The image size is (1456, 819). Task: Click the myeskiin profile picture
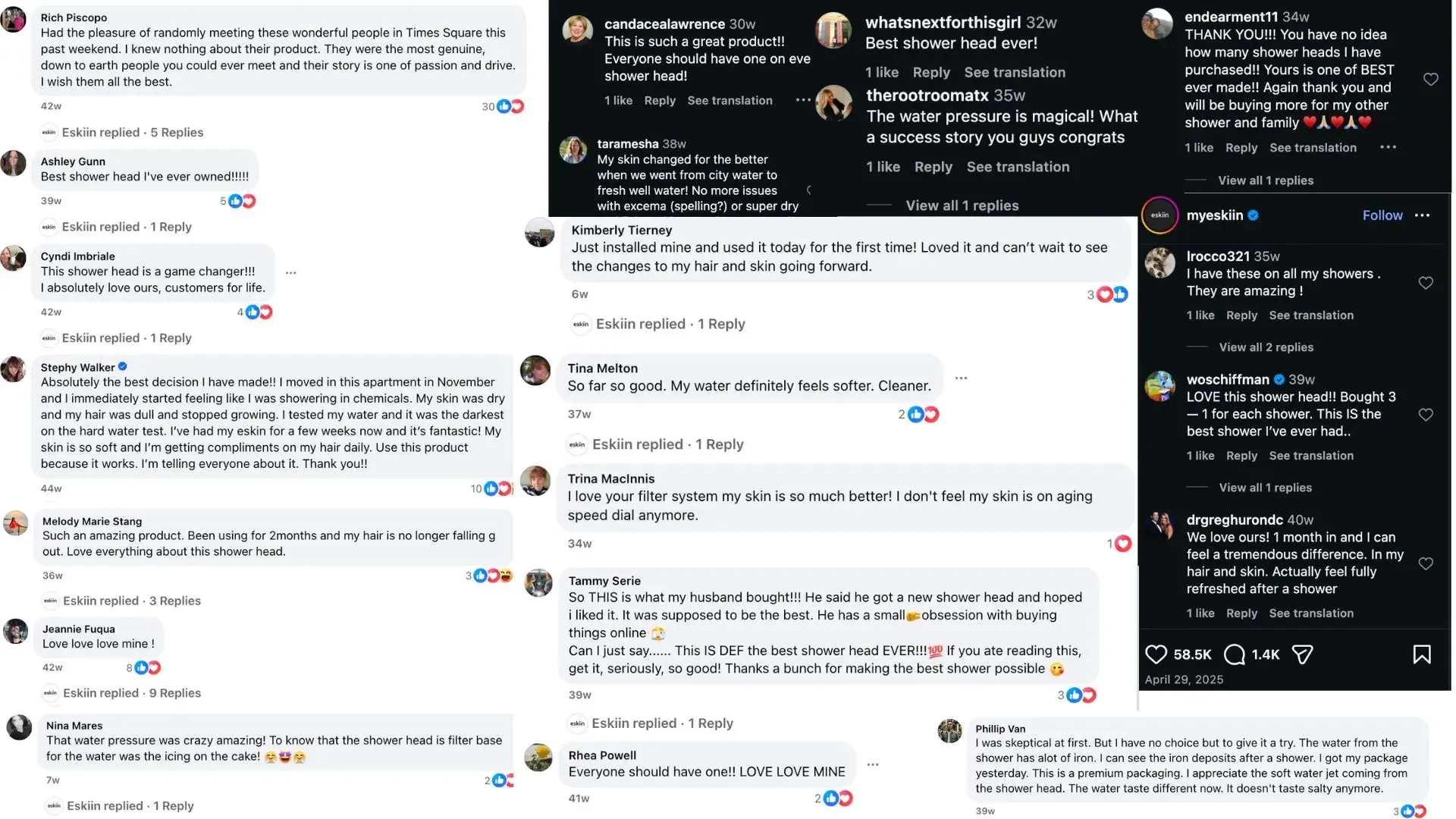[x=1159, y=215]
